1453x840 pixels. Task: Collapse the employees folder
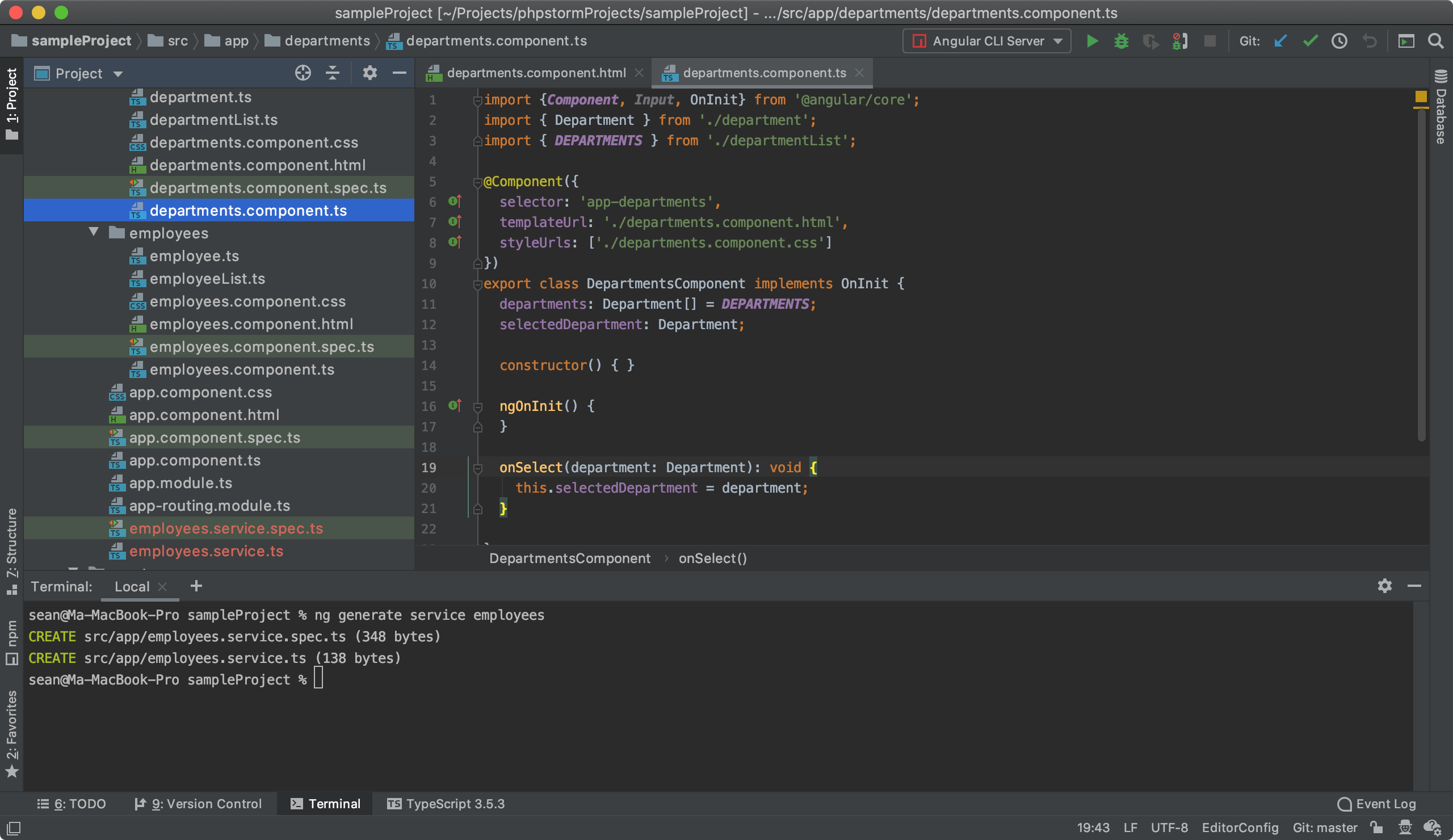point(94,232)
